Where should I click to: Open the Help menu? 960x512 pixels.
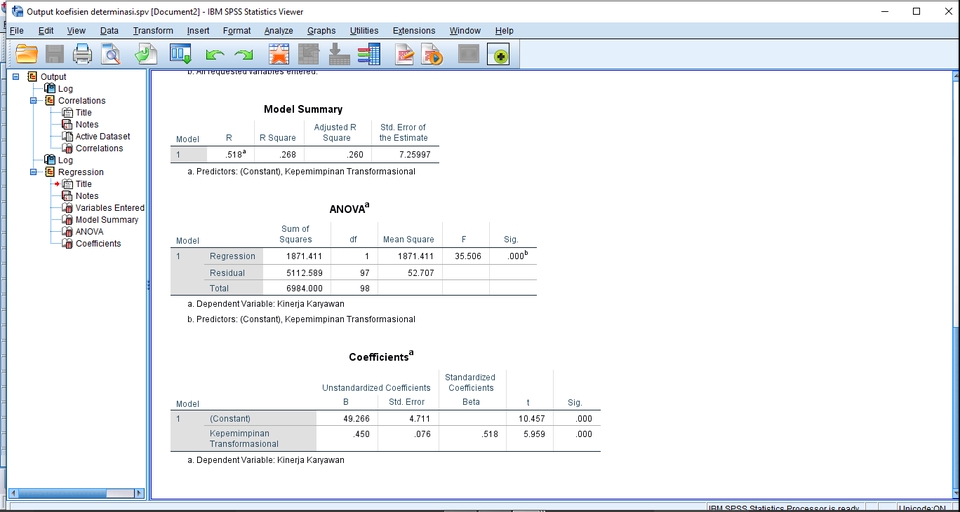point(504,31)
